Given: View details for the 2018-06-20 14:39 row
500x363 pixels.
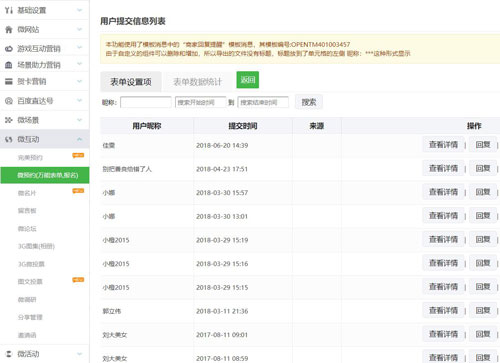Looking at the screenshot, I should [443, 145].
